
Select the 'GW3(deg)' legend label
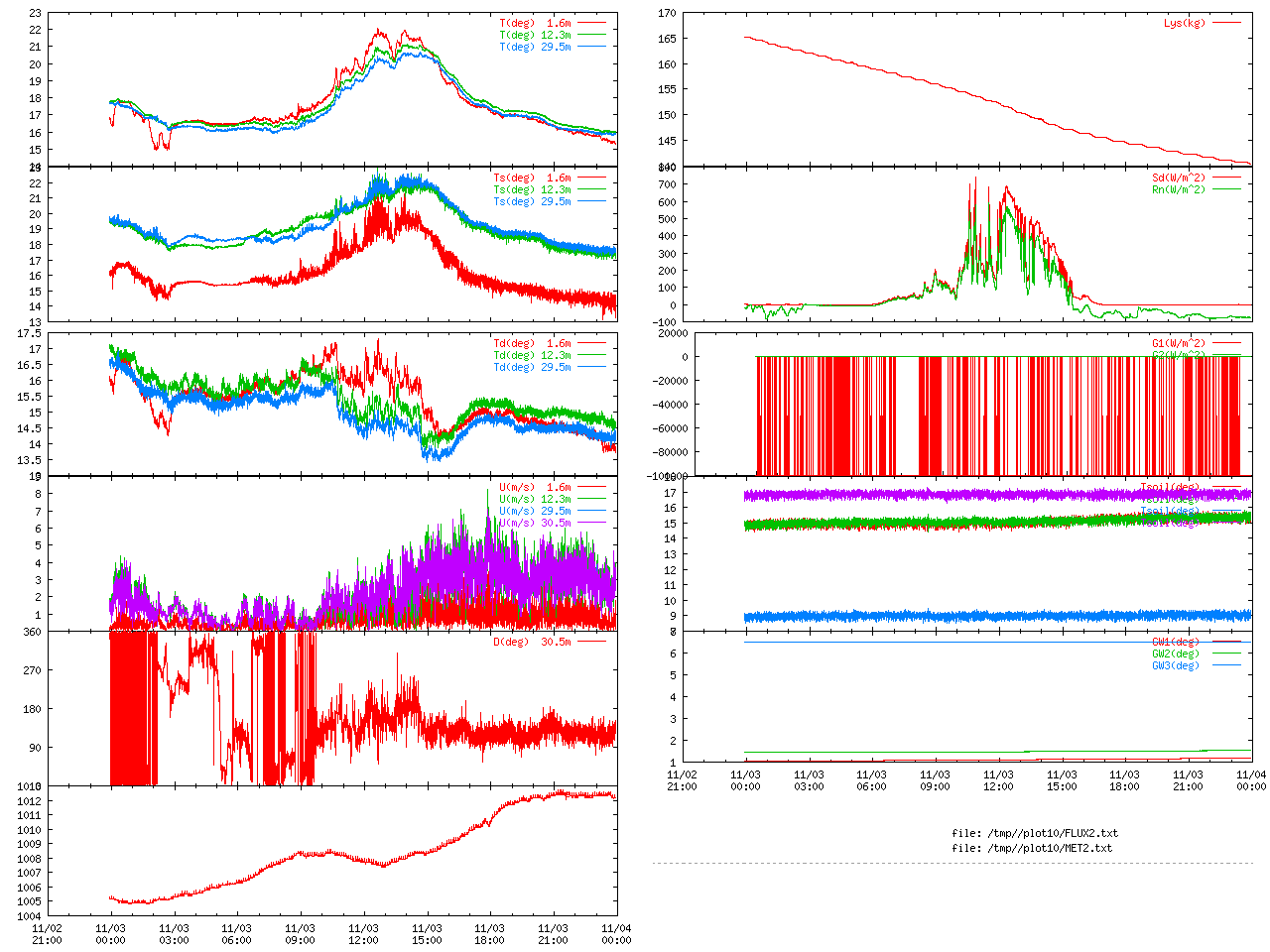pyautogui.click(x=1176, y=666)
